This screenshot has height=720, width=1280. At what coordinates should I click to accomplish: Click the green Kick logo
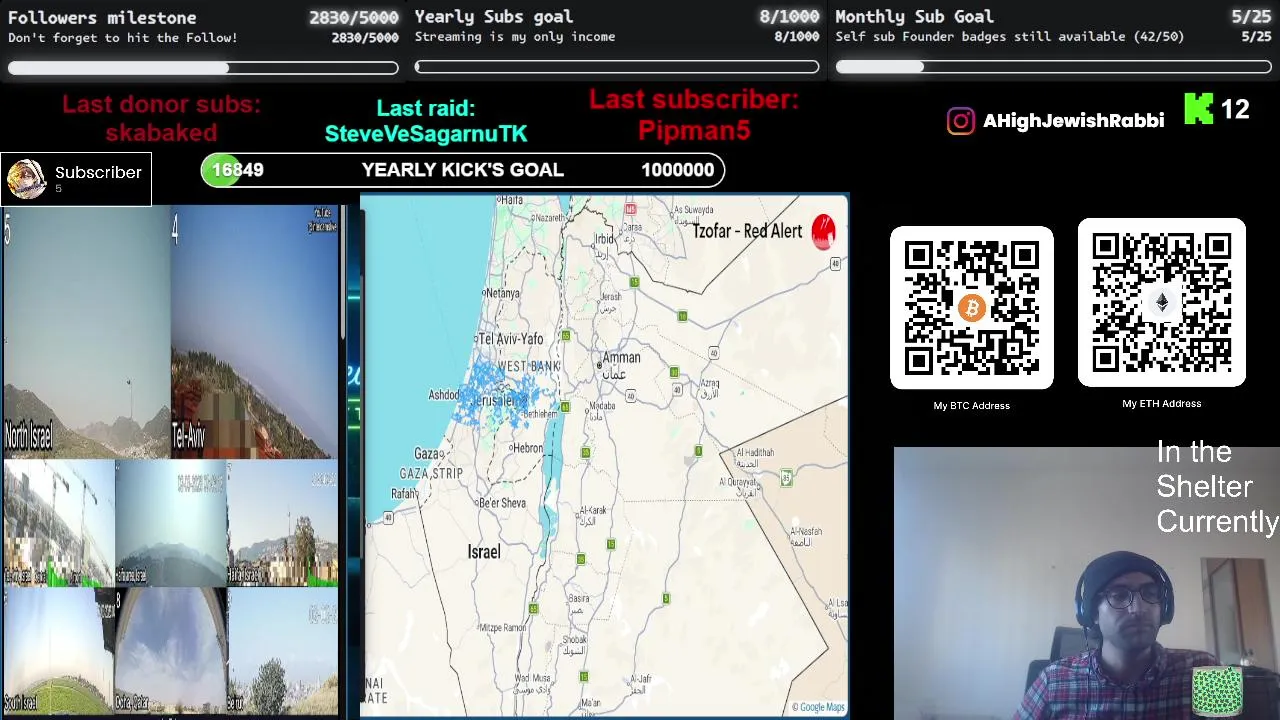[x=1198, y=109]
